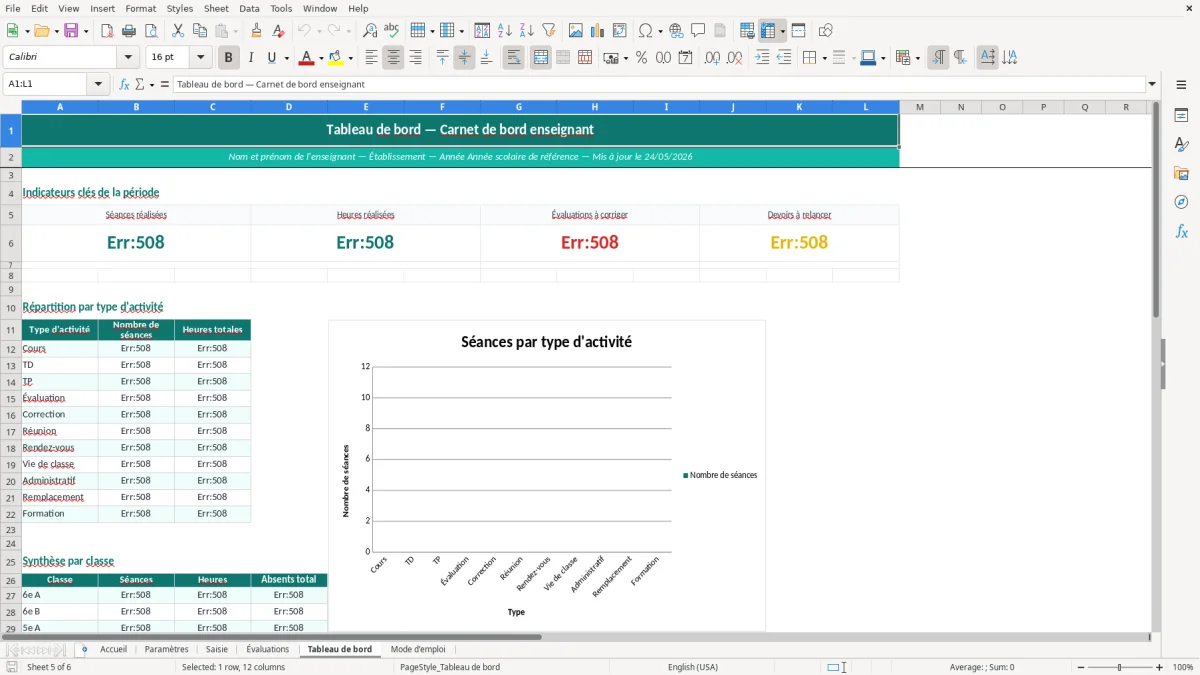This screenshot has width=1200, height=675.
Task: Open the Format menu
Action: coord(141,8)
